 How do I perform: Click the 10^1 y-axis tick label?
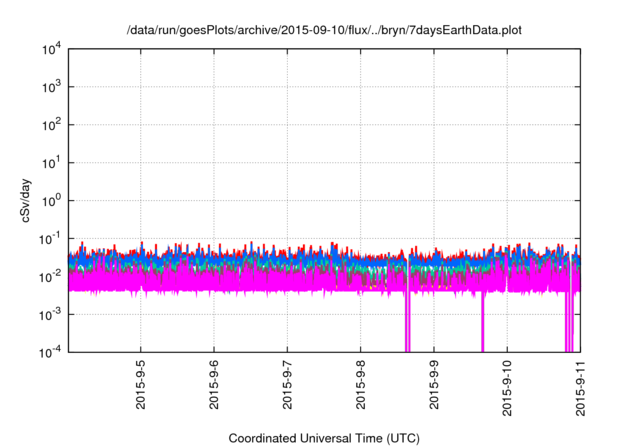click(x=51, y=163)
